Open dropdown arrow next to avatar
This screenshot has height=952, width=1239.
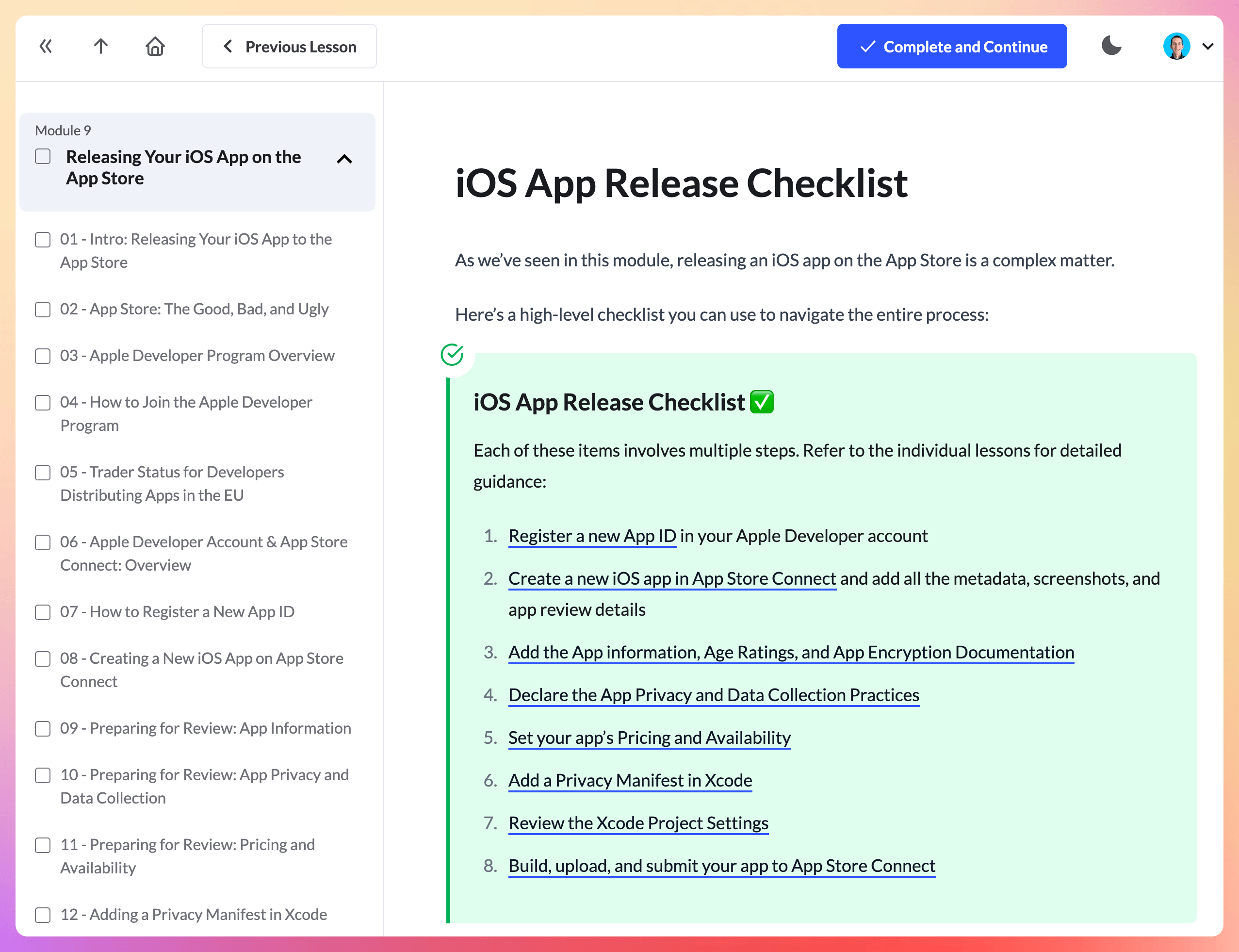click(x=1207, y=46)
